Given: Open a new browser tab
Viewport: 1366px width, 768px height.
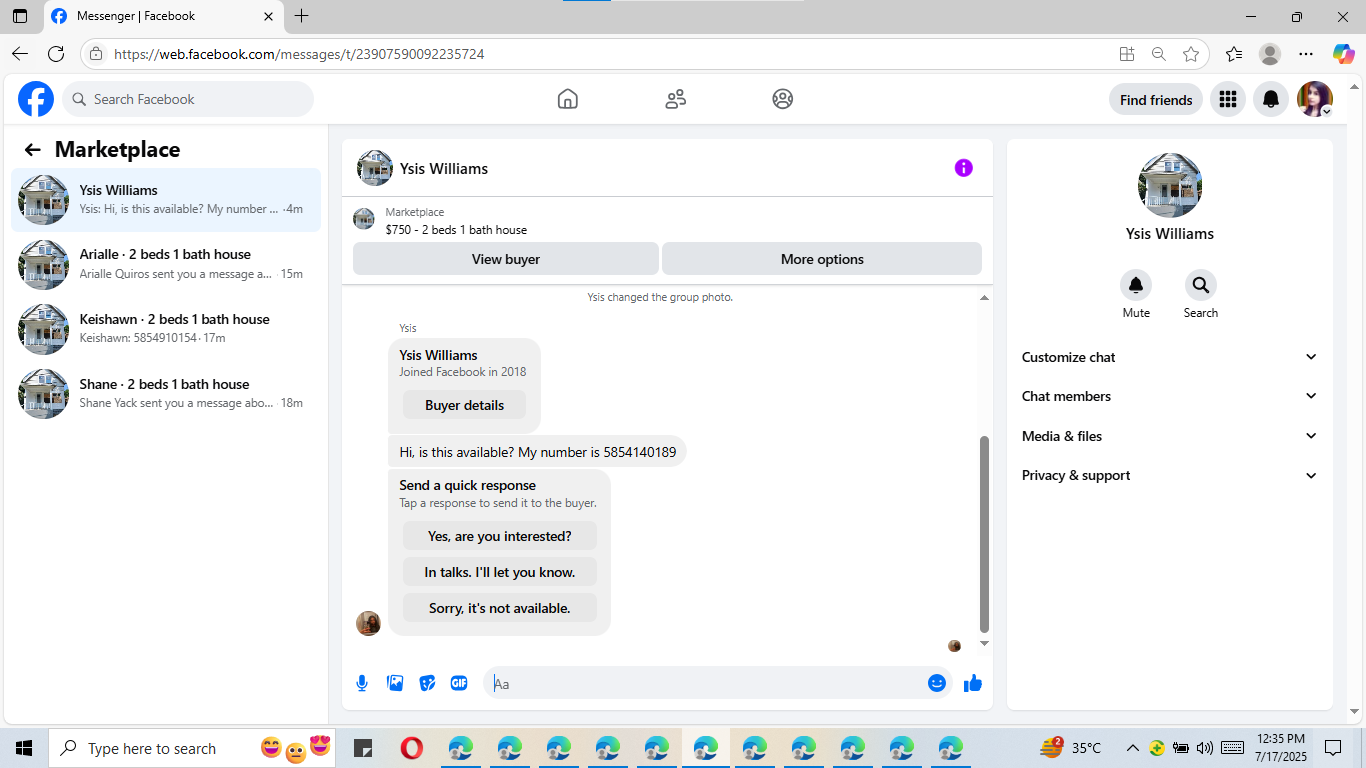Looking at the screenshot, I should point(301,16).
